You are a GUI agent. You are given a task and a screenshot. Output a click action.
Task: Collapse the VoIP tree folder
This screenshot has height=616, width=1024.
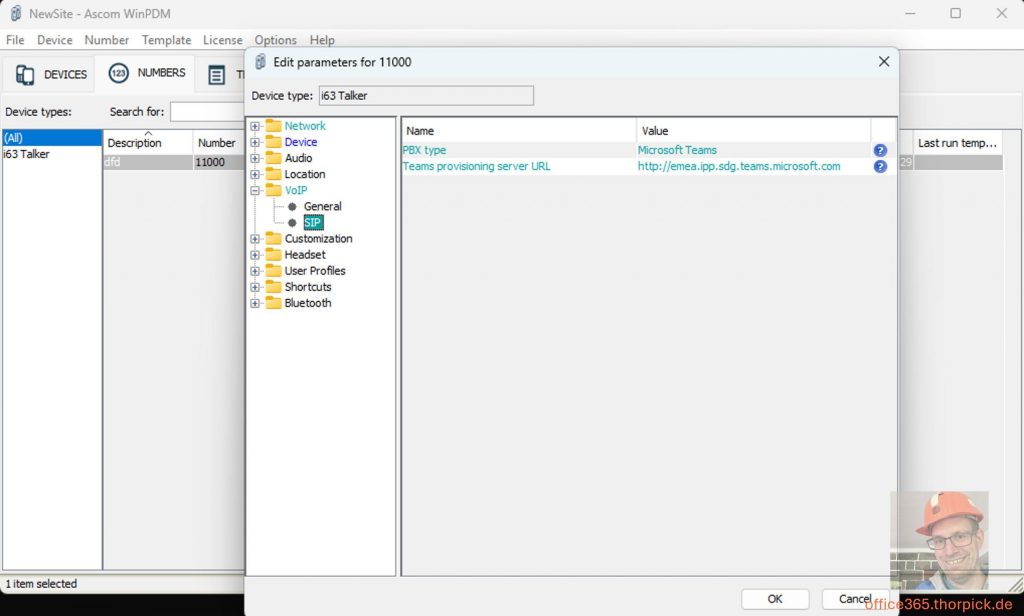coord(256,190)
